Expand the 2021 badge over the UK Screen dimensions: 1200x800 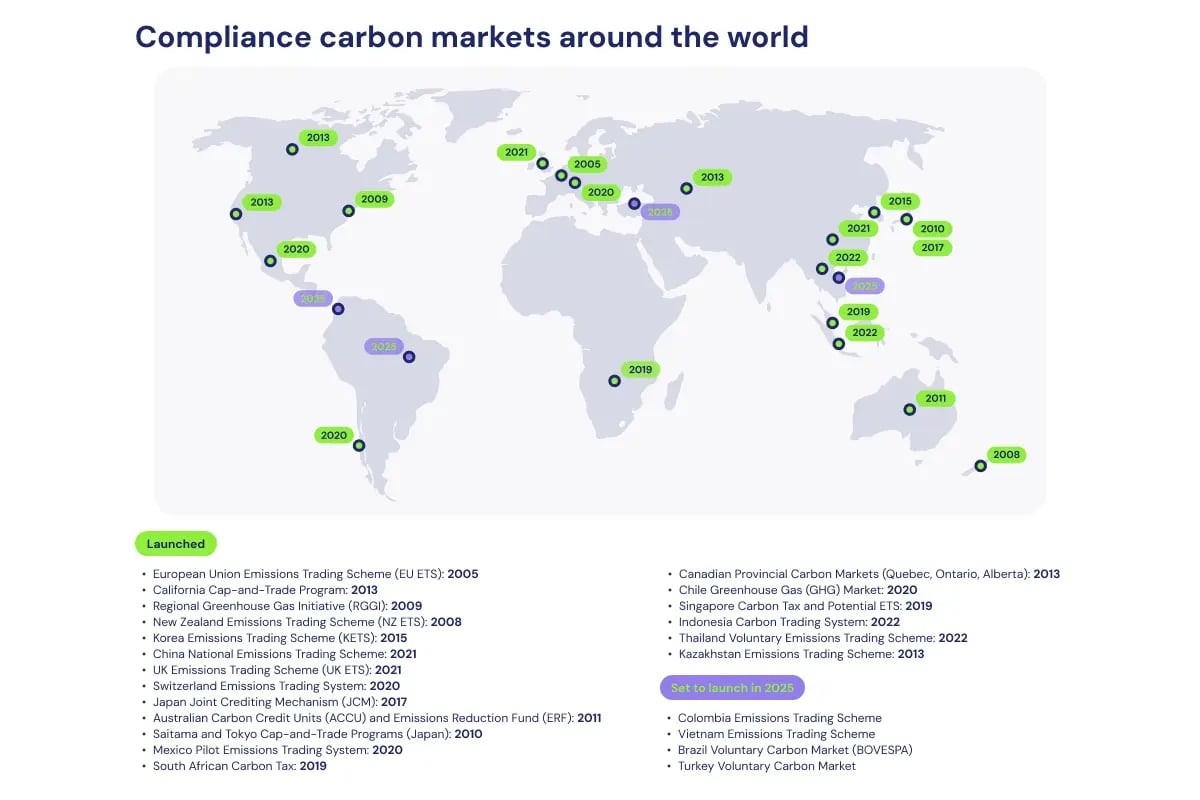click(516, 152)
